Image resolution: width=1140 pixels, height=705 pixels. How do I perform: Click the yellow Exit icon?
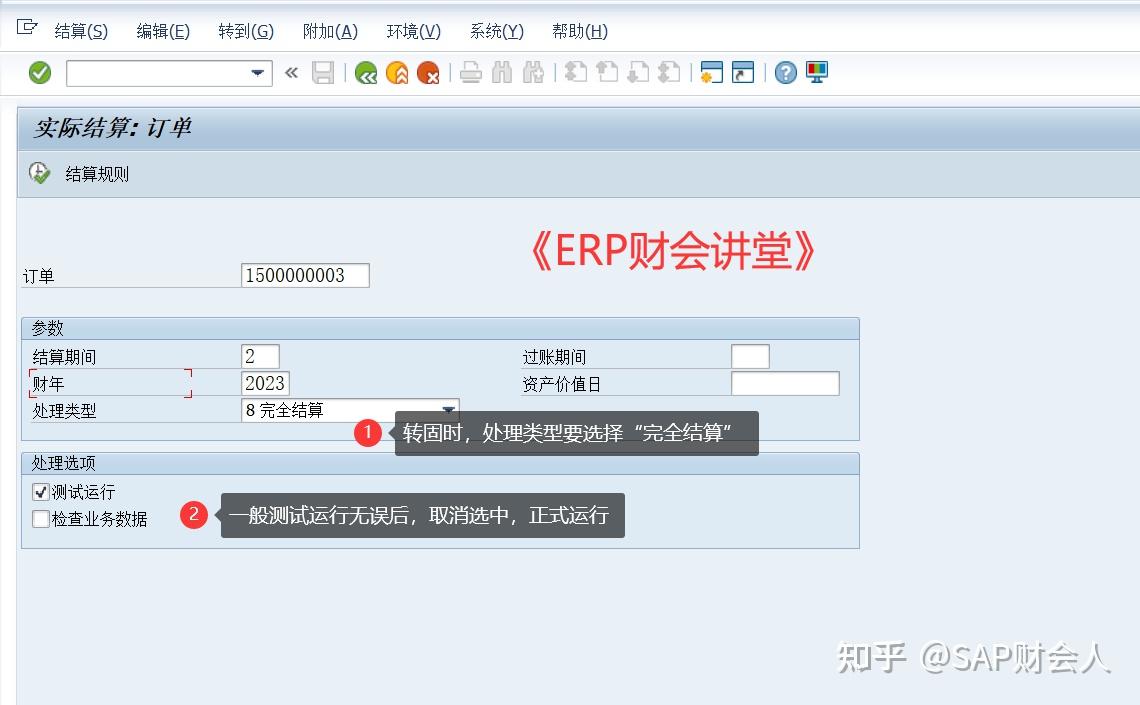(397, 72)
